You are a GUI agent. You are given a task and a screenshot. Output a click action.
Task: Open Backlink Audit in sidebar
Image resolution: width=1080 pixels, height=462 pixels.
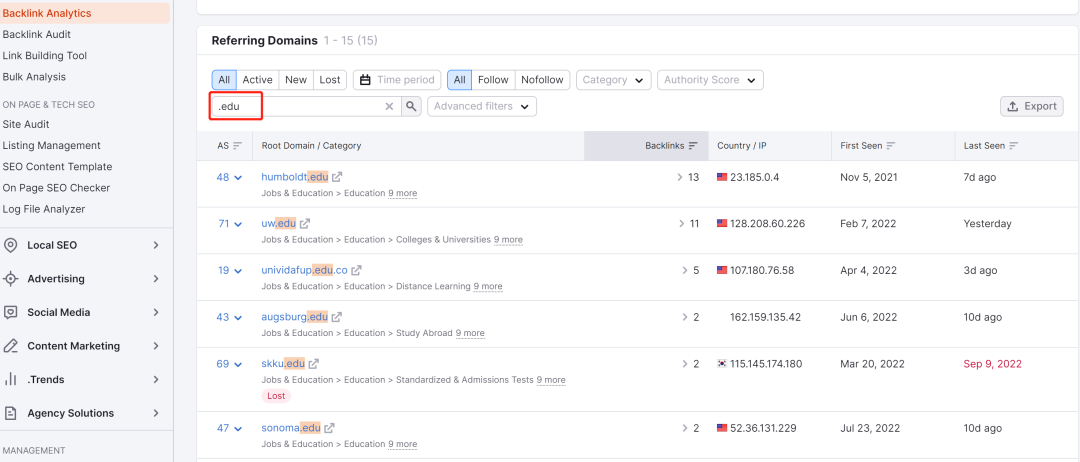pyautogui.click(x=37, y=34)
